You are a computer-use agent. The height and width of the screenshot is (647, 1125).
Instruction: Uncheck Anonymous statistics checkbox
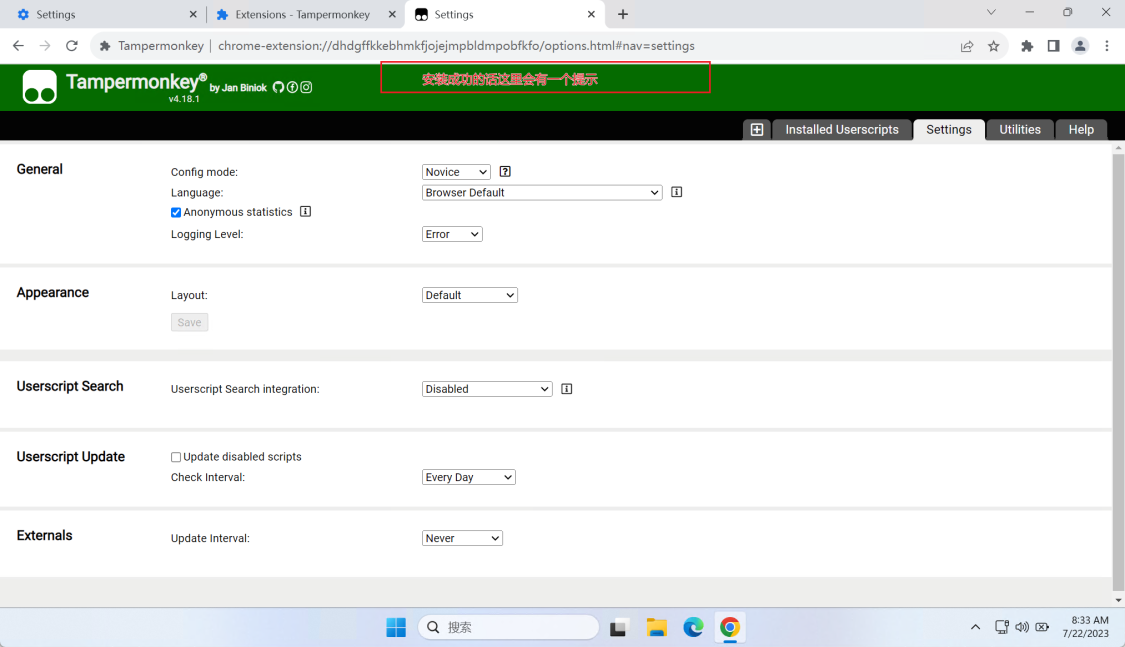click(x=176, y=212)
